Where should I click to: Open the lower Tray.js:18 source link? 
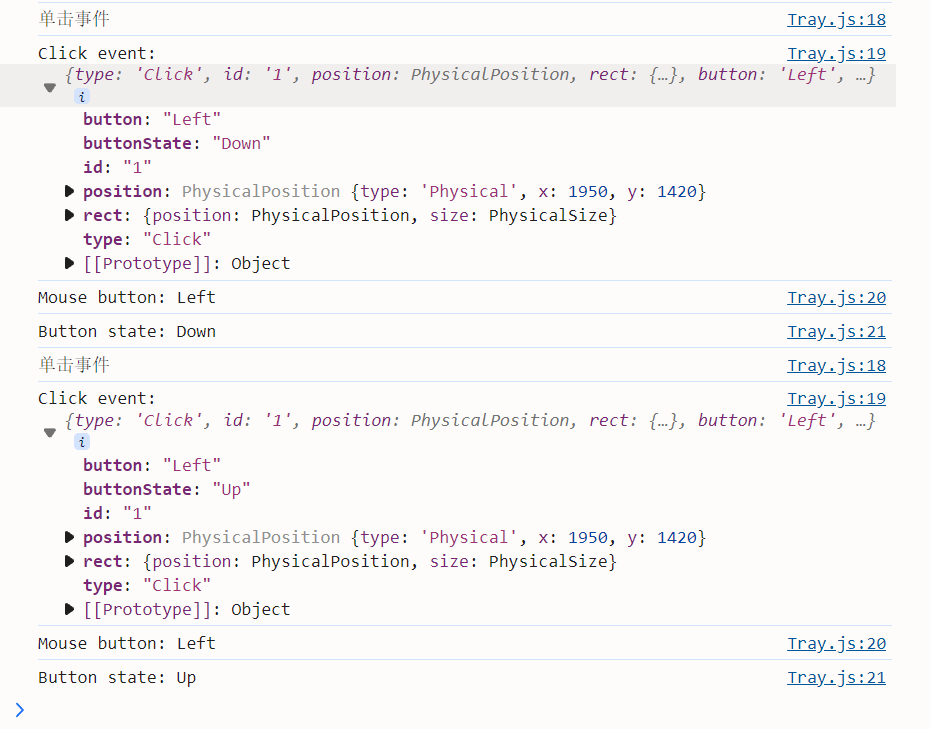point(836,366)
